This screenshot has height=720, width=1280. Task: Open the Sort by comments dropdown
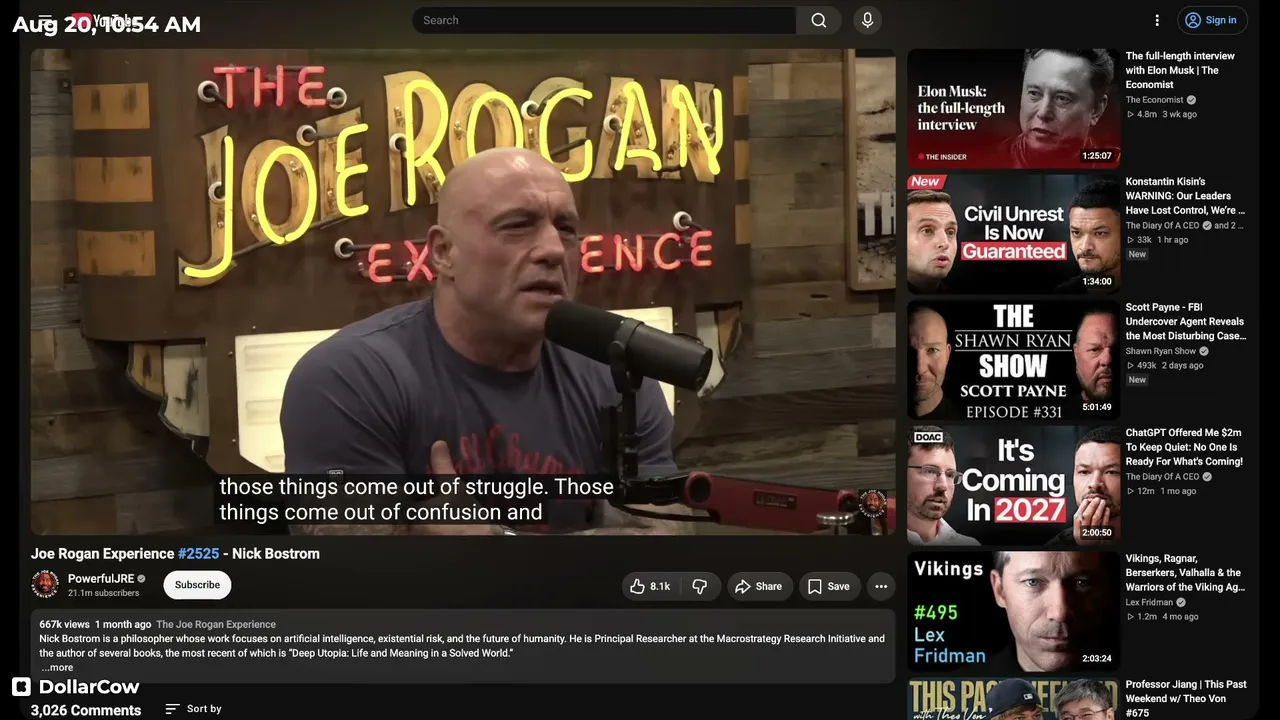point(193,709)
